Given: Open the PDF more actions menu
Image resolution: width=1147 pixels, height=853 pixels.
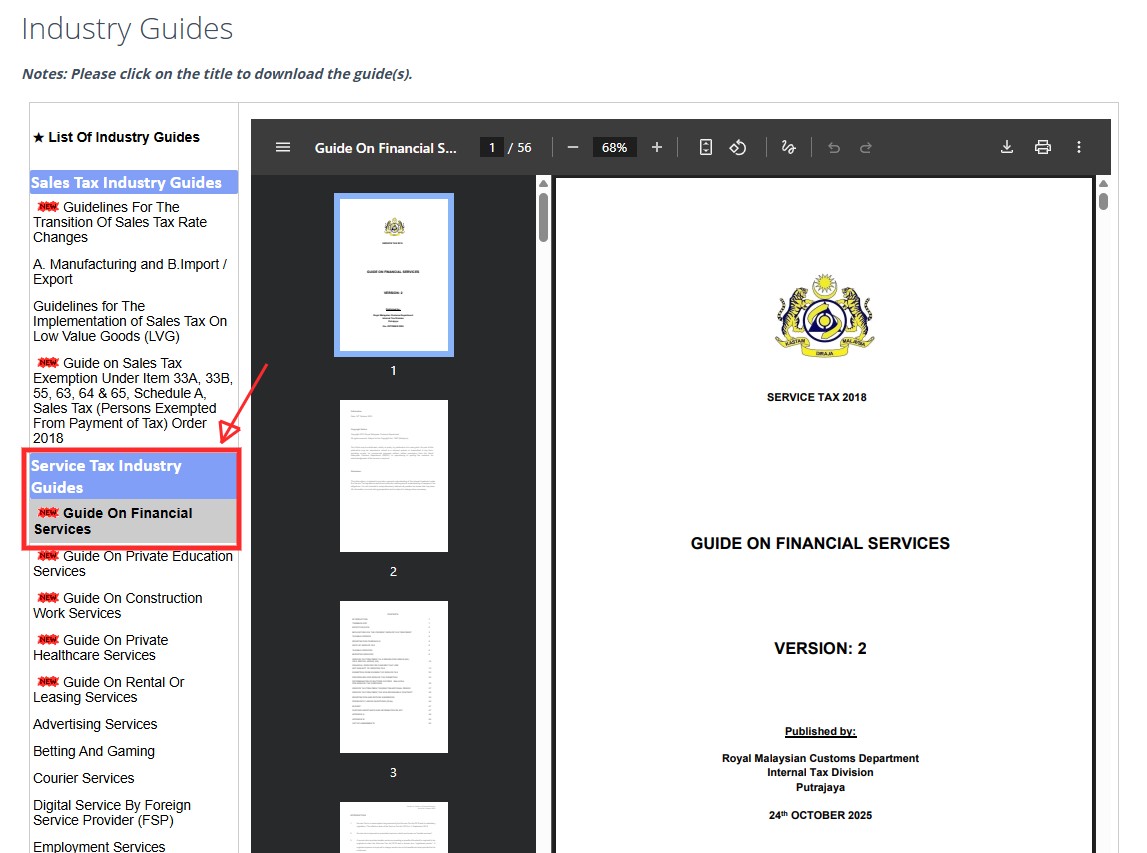Looking at the screenshot, I should point(1079,147).
